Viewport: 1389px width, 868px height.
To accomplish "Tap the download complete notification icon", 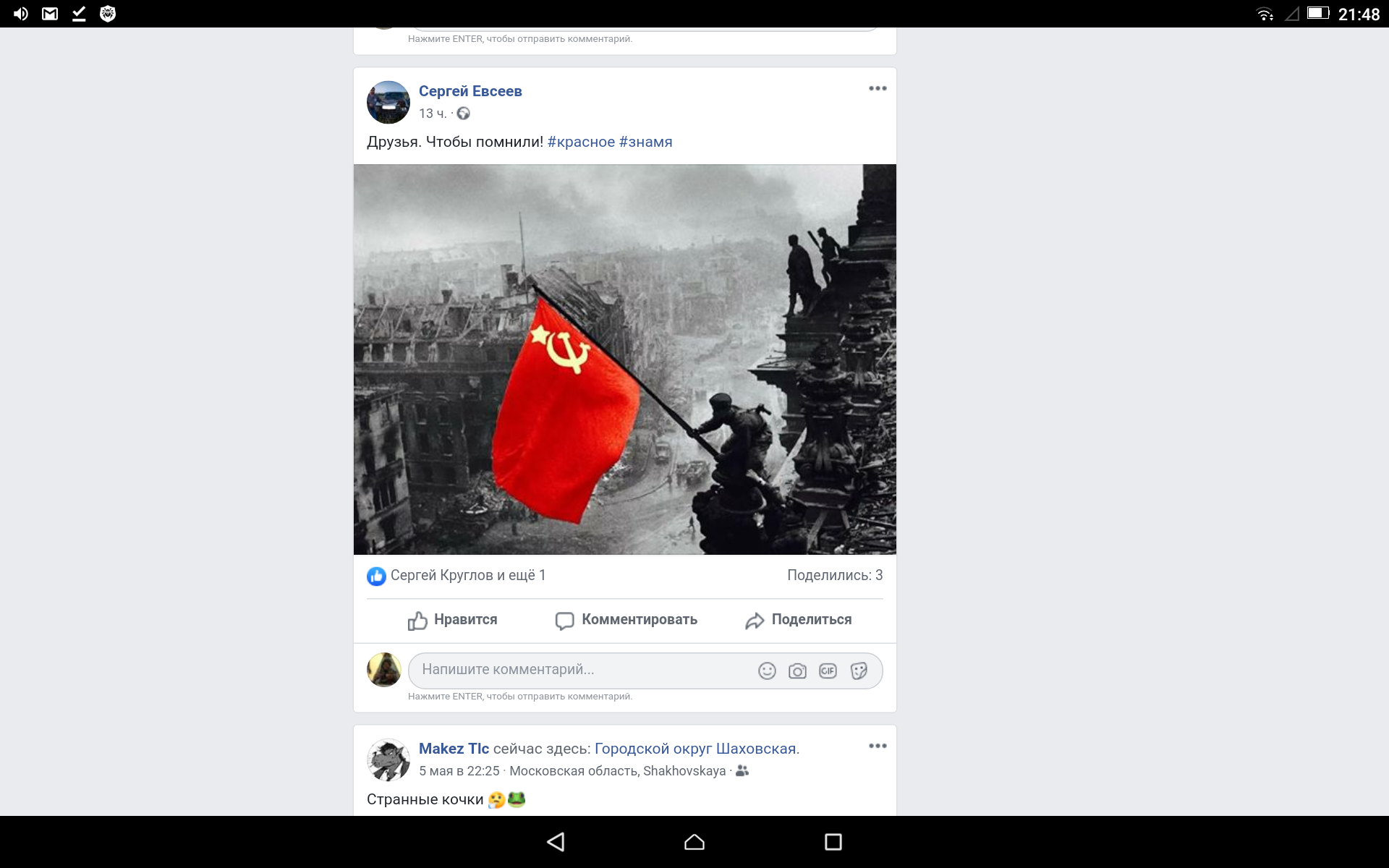I will pyautogui.click(x=79, y=14).
